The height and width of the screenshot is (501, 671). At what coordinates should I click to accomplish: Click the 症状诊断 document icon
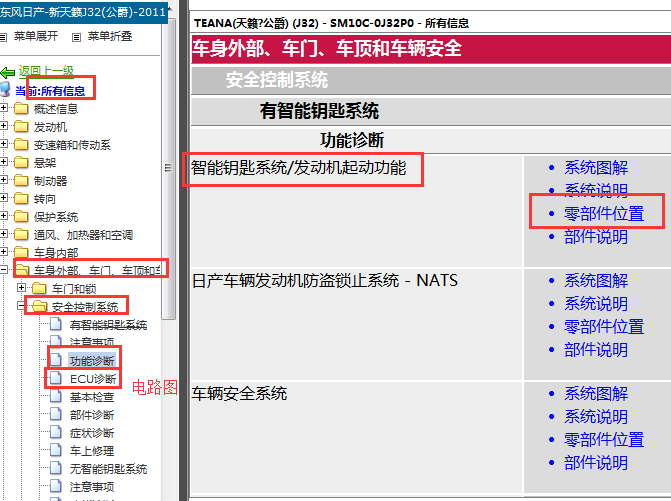(56, 432)
